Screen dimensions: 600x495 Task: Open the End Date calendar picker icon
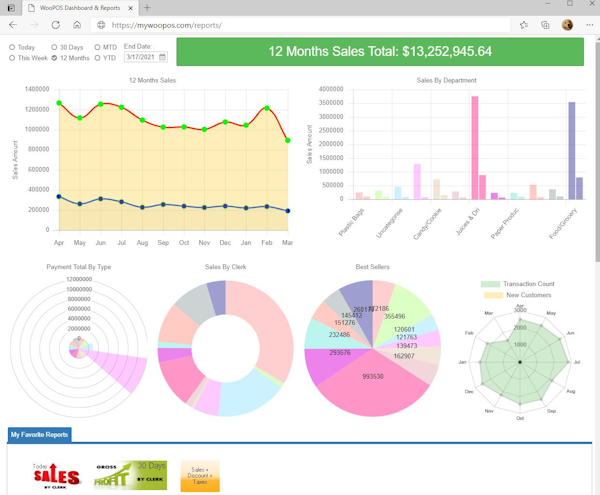(x=162, y=57)
